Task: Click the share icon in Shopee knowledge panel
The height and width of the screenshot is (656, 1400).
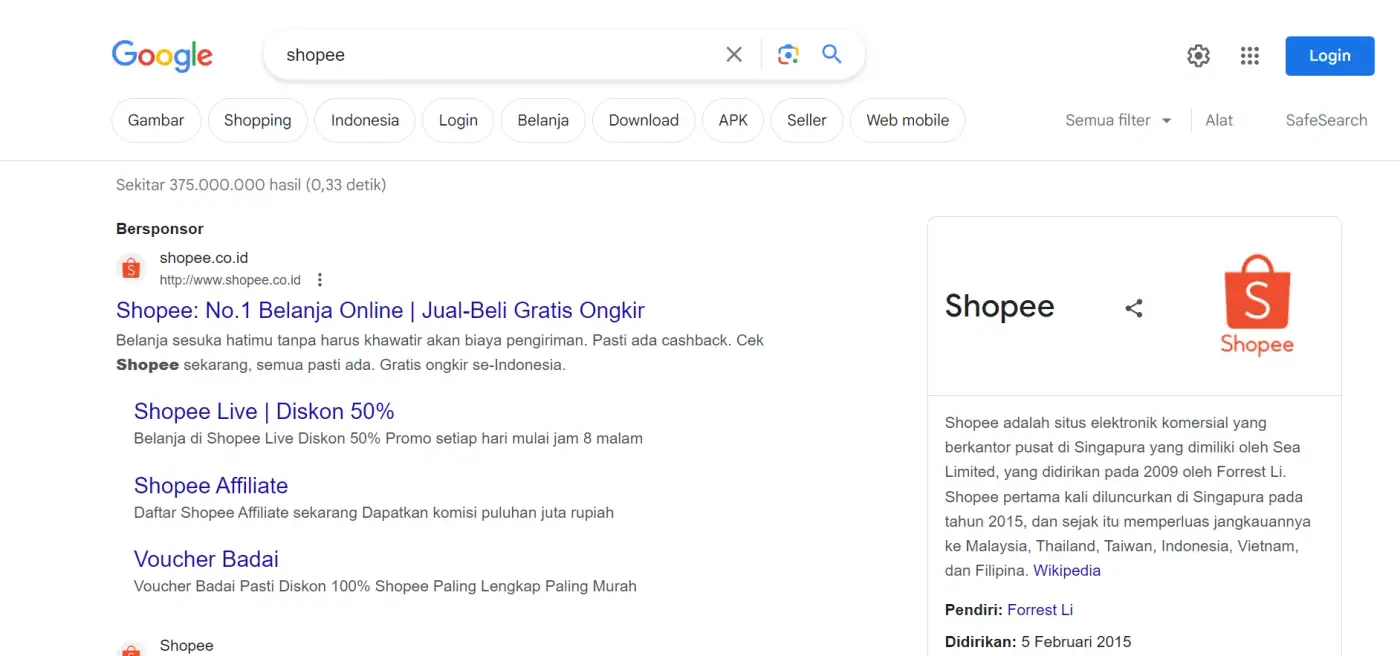Action: click(1134, 308)
